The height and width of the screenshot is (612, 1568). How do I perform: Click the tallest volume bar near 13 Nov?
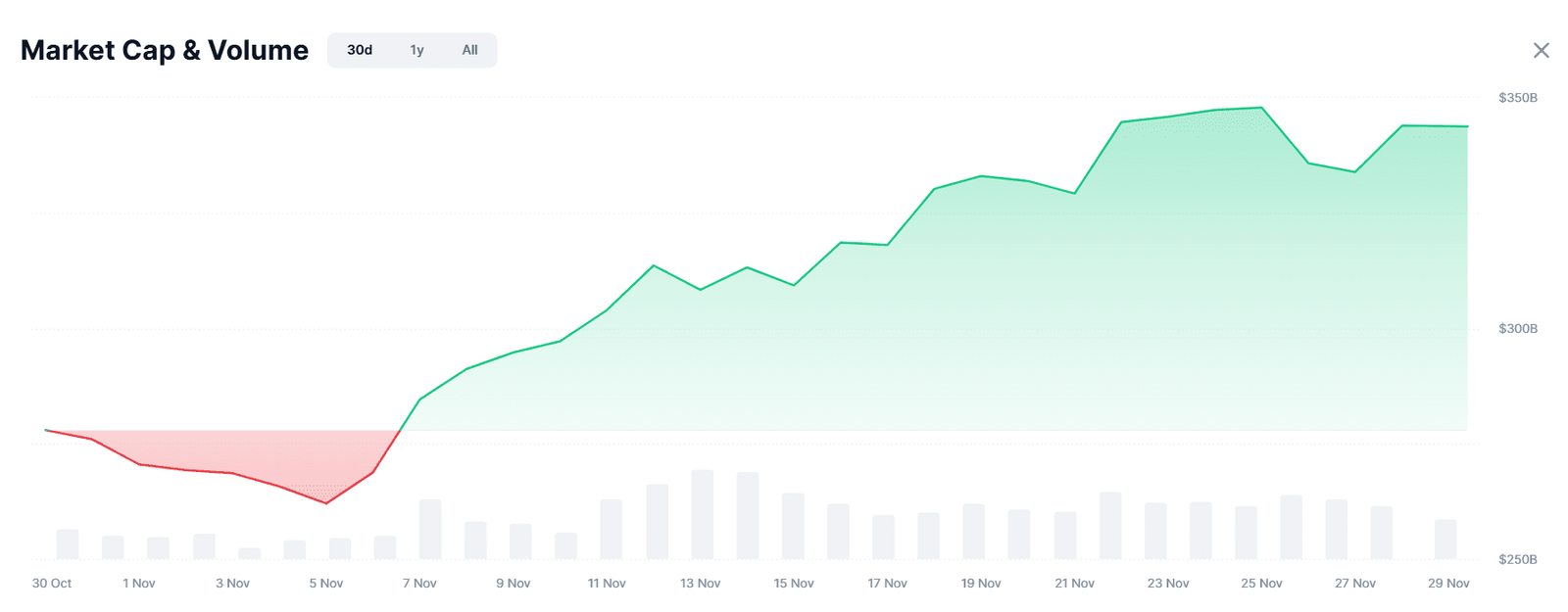(x=702, y=515)
